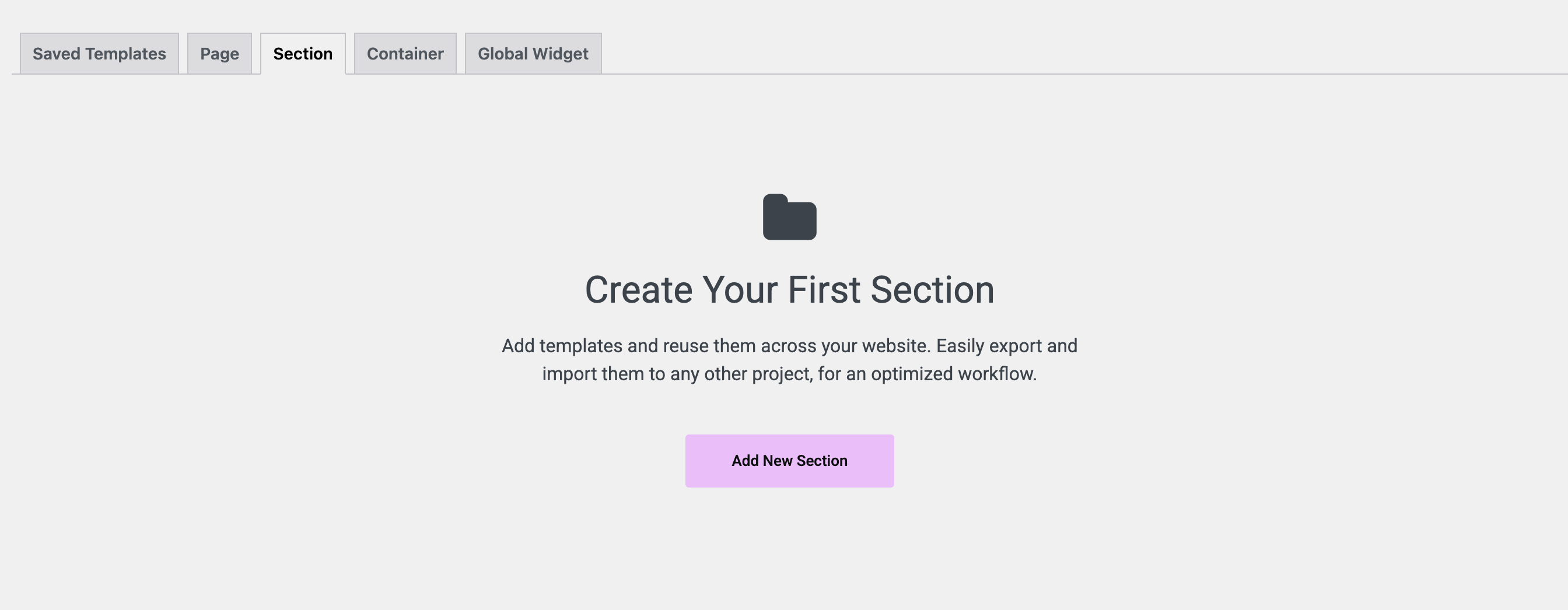This screenshot has width=1568, height=610.
Task: Click the word 'Create' in the main heading
Action: click(x=639, y=290)
